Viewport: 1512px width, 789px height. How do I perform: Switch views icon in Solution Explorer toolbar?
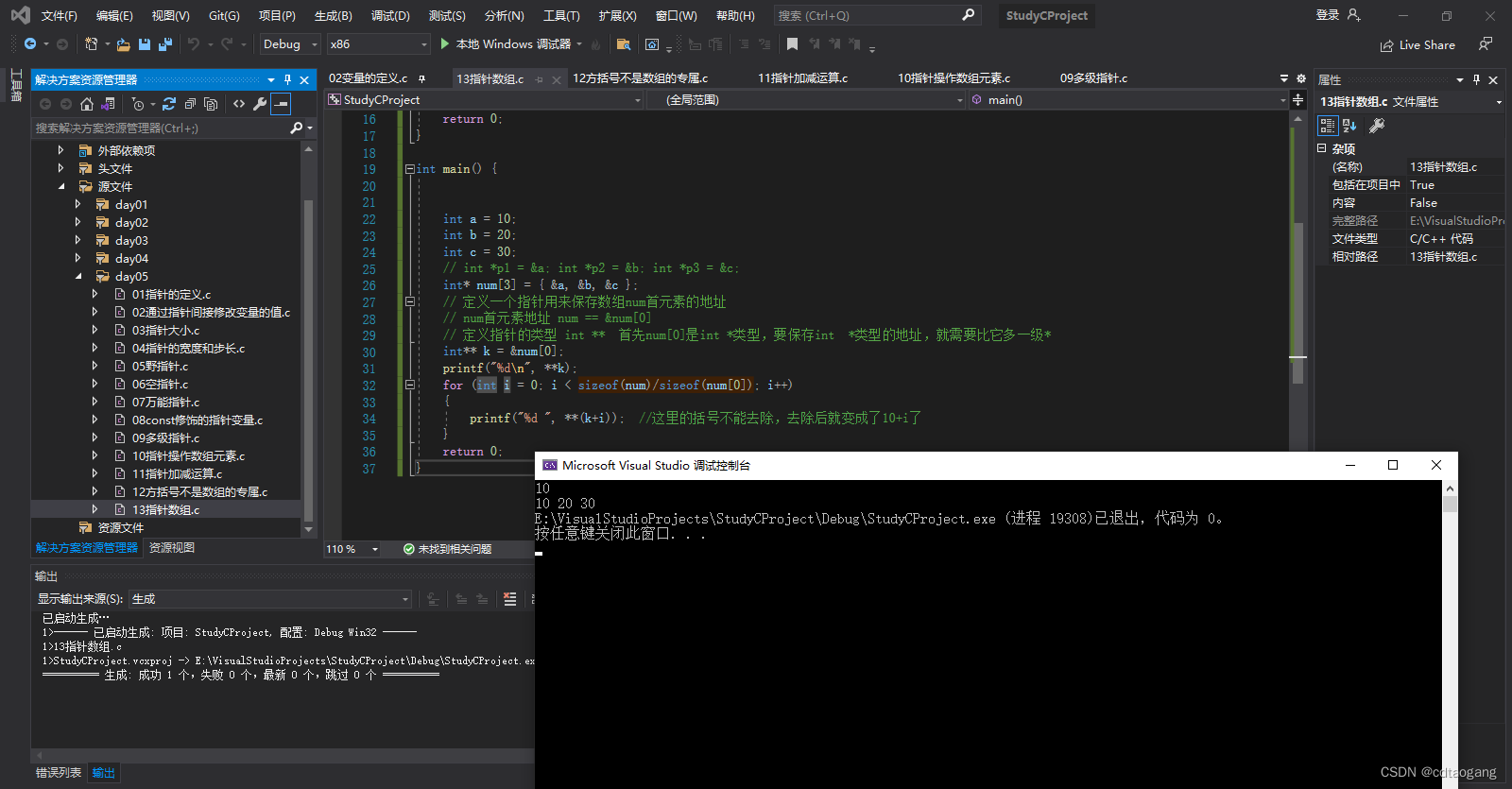point(109,104)
